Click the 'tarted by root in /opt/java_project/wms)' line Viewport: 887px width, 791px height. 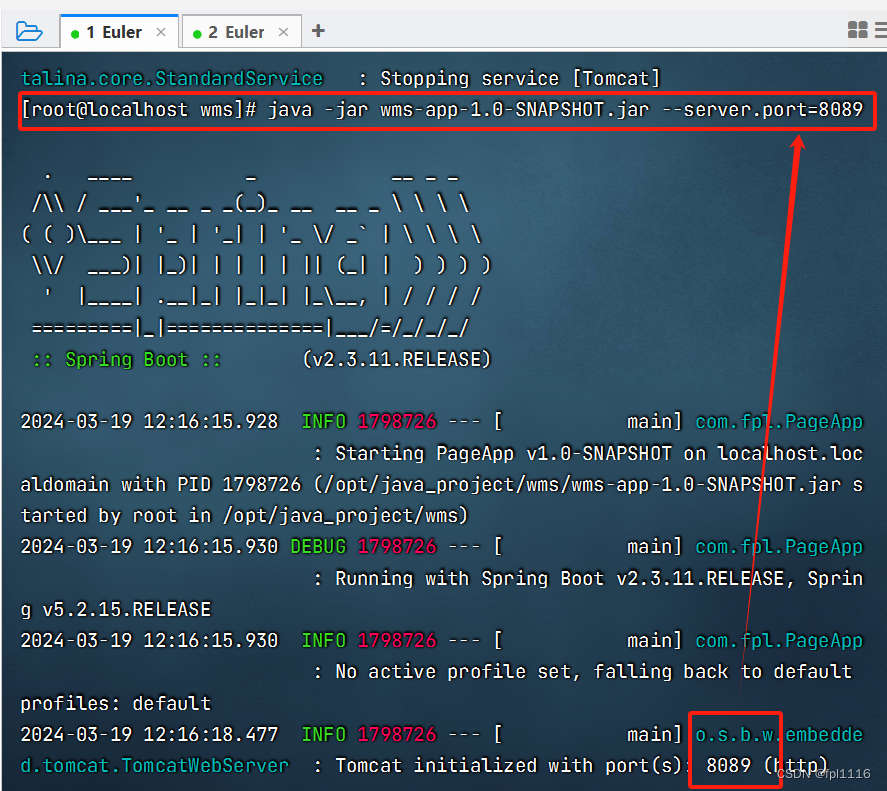[x=244, y=515]
